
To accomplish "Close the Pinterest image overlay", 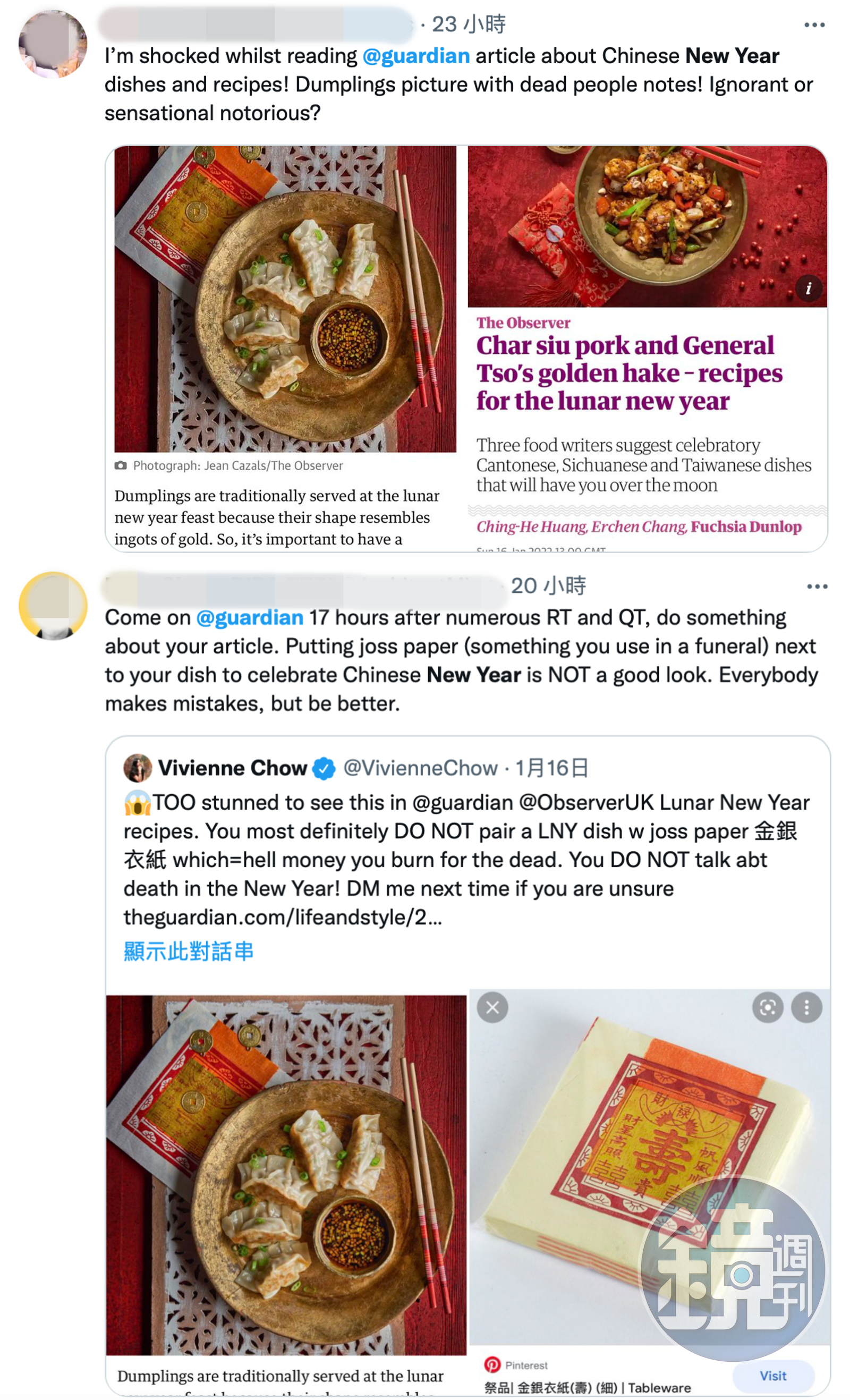I will (492, 1007).
